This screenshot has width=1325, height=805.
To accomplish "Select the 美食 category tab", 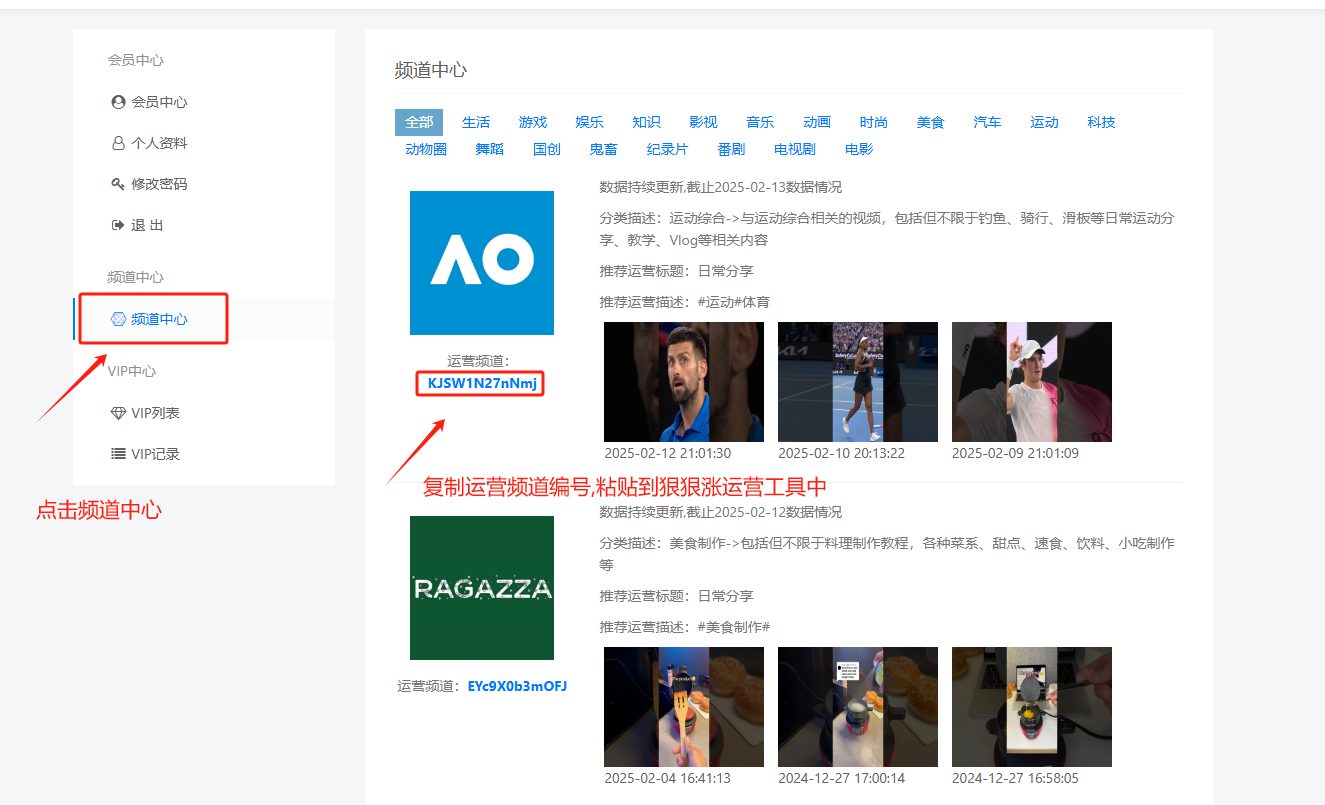I will [930, 122].
